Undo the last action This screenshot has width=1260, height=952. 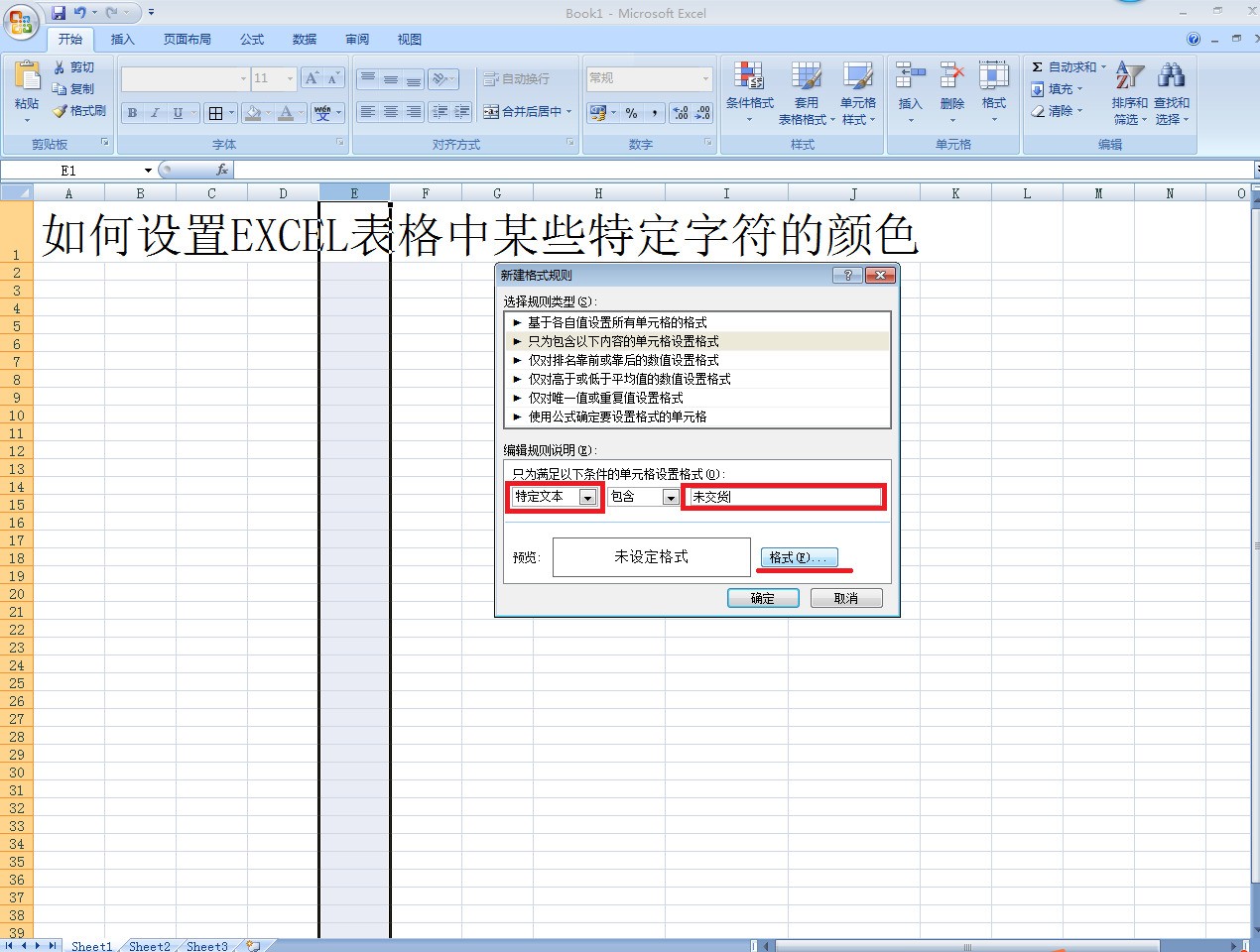point(79,13)
